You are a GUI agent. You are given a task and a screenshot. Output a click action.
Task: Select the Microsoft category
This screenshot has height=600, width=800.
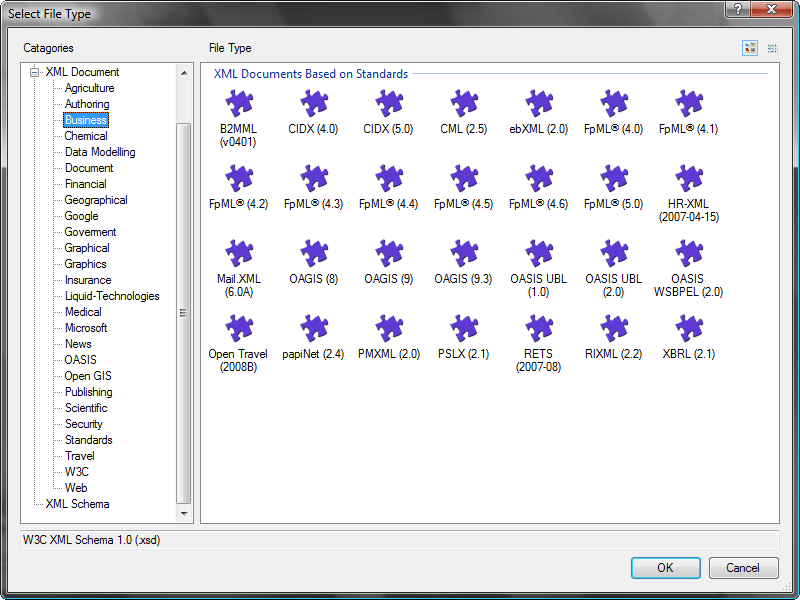click(86, 328)
